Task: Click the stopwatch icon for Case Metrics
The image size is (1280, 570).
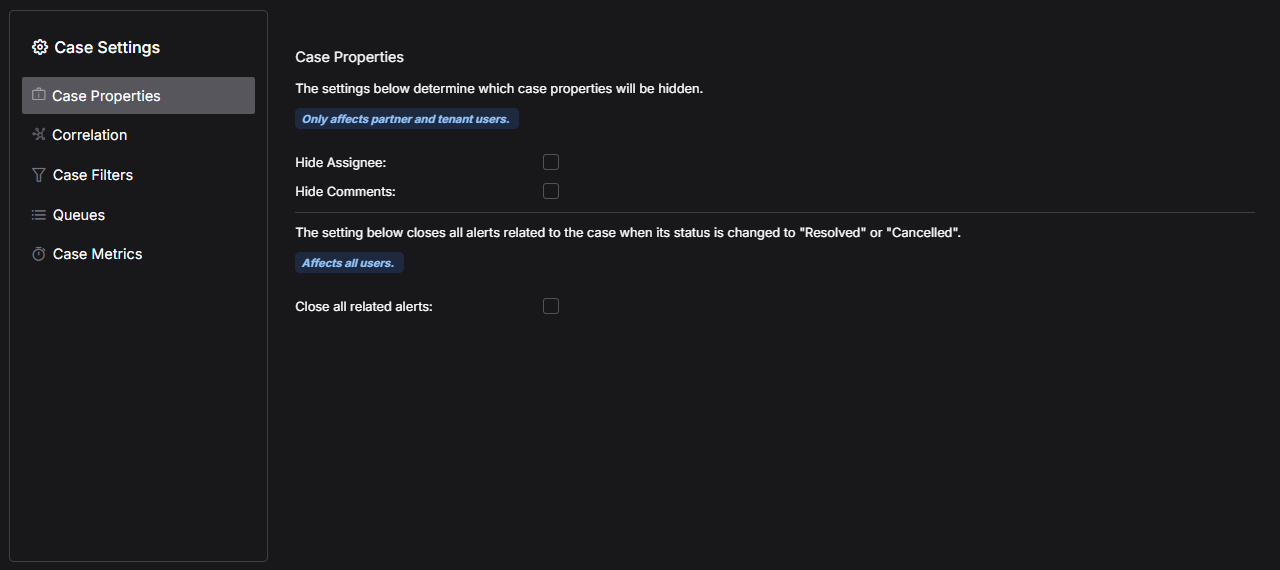Action: (39, 254)
